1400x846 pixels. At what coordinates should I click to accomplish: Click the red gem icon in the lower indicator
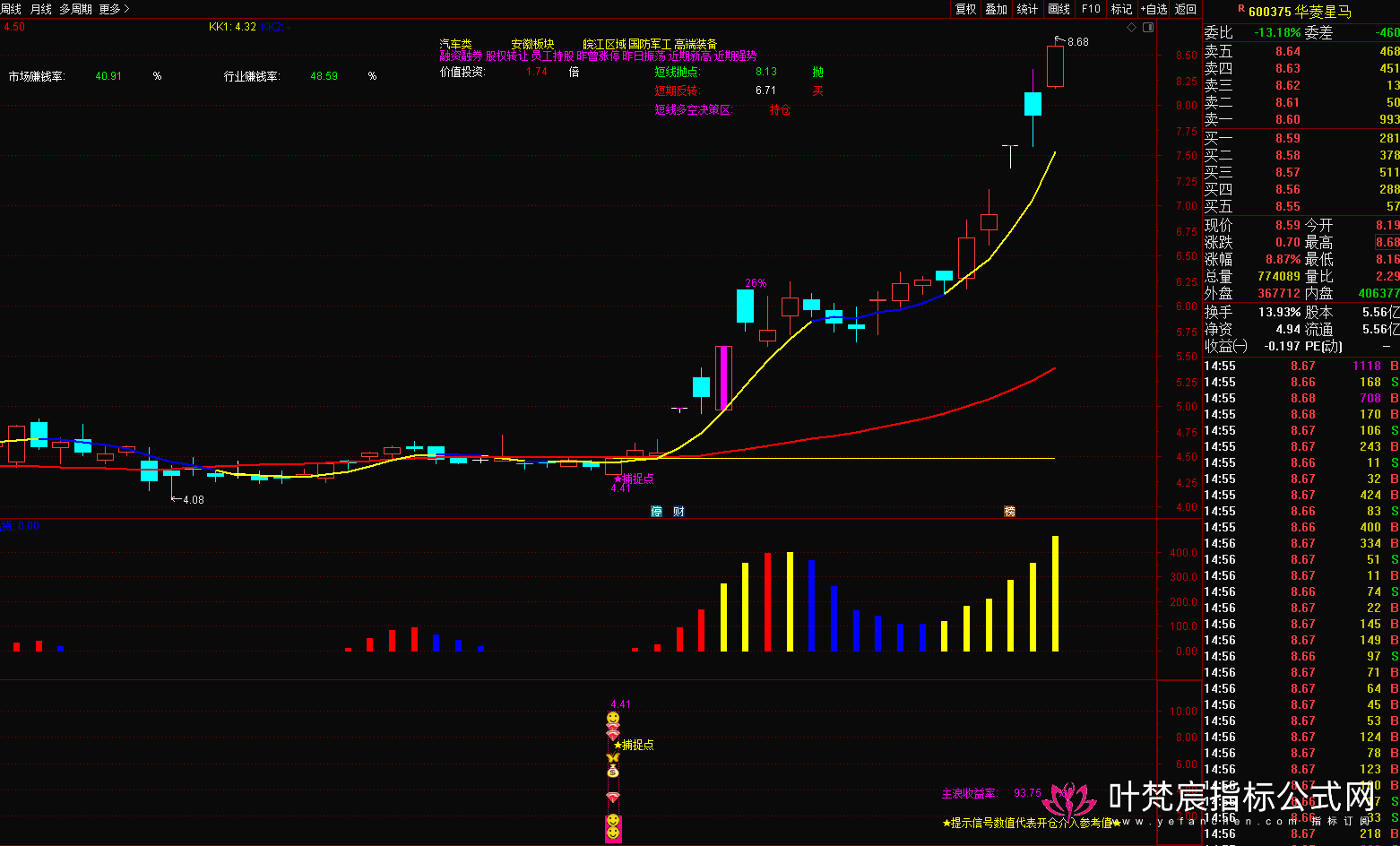coord(613,798)
